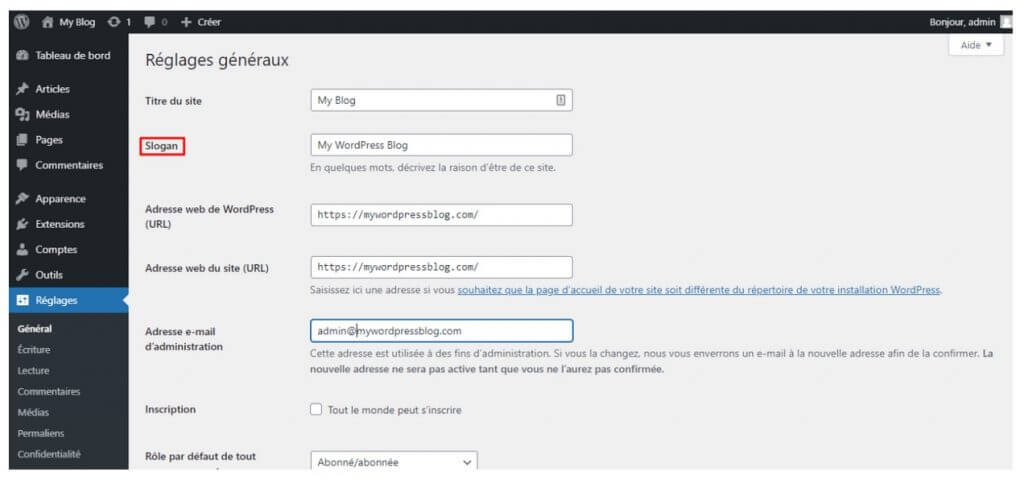Open pending updates icon in admin bar
This screenshot has width=1024, height=480.
[115, 22]
